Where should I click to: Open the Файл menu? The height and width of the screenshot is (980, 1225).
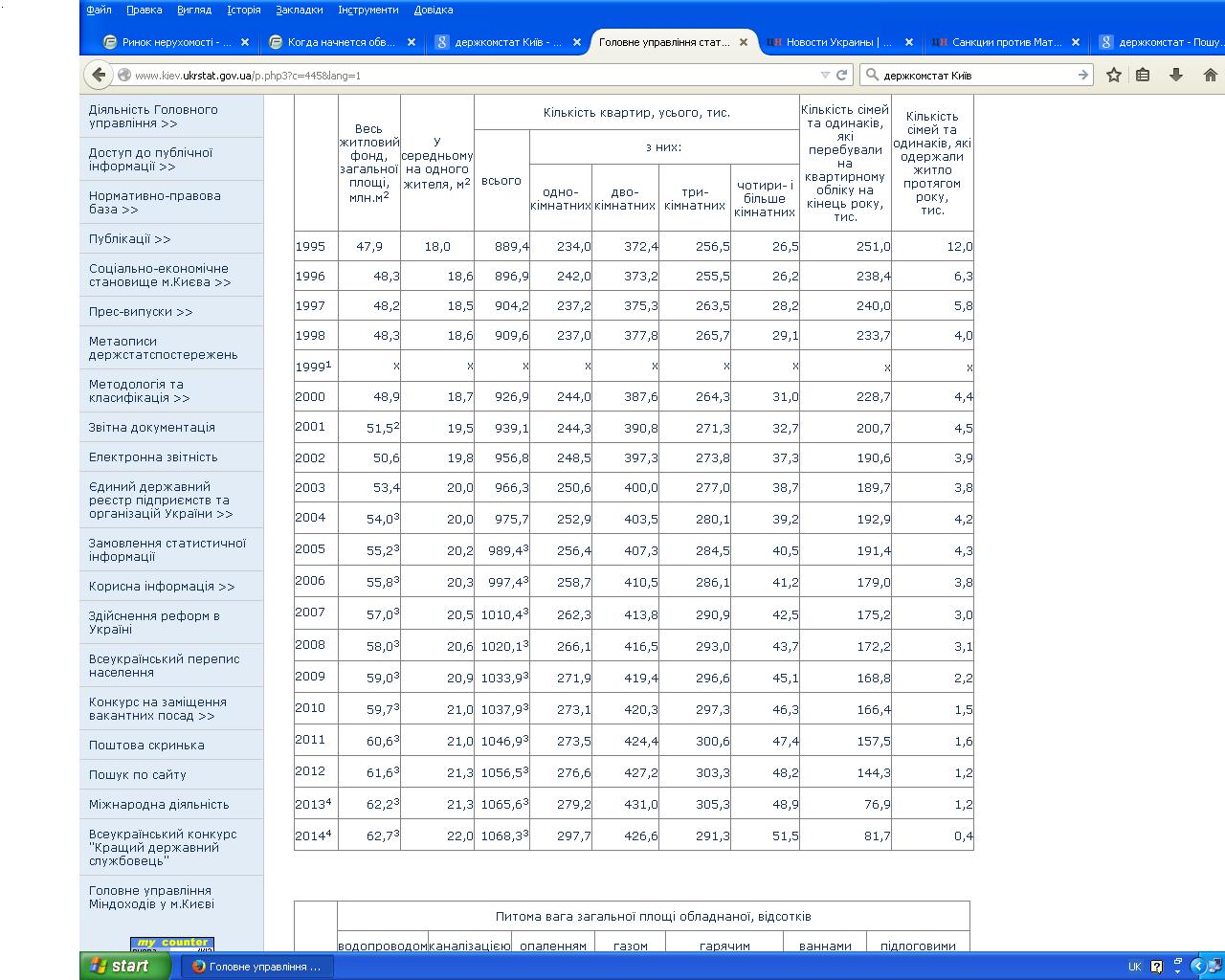point(99,10)
